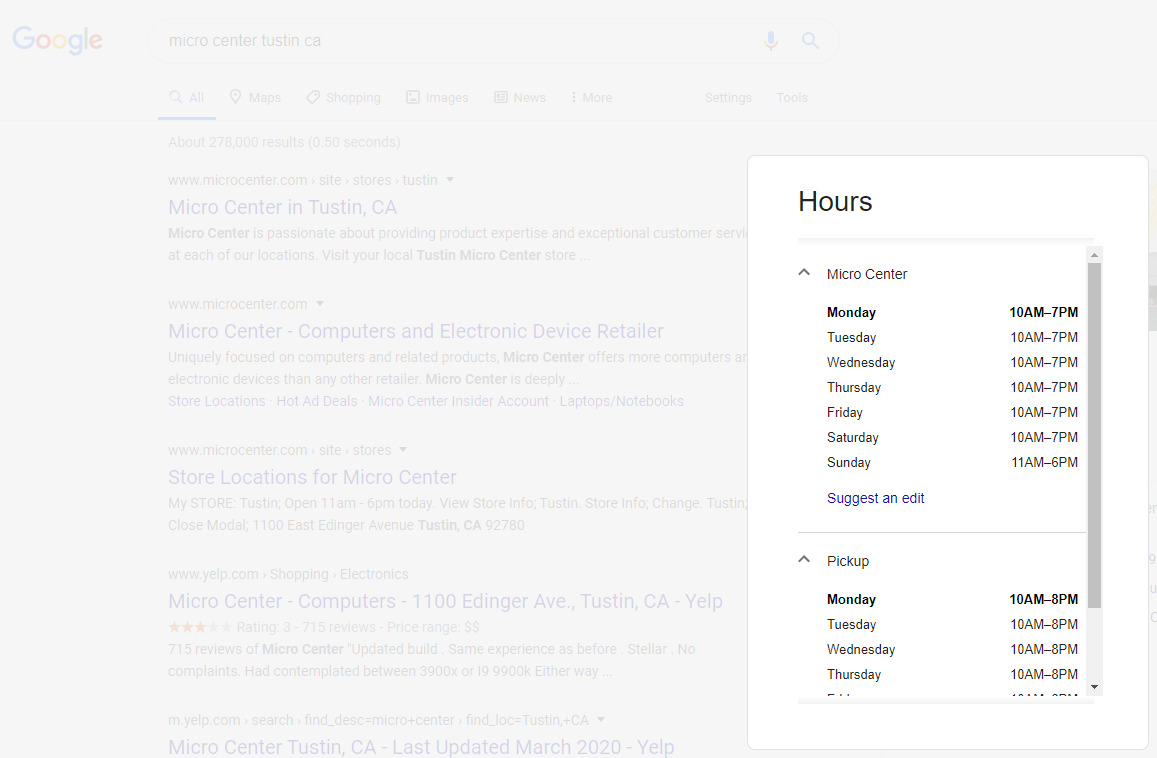The image size is (1157, 758).
Task: Click the hours panel scroll down arrow
Action: 1094,686
